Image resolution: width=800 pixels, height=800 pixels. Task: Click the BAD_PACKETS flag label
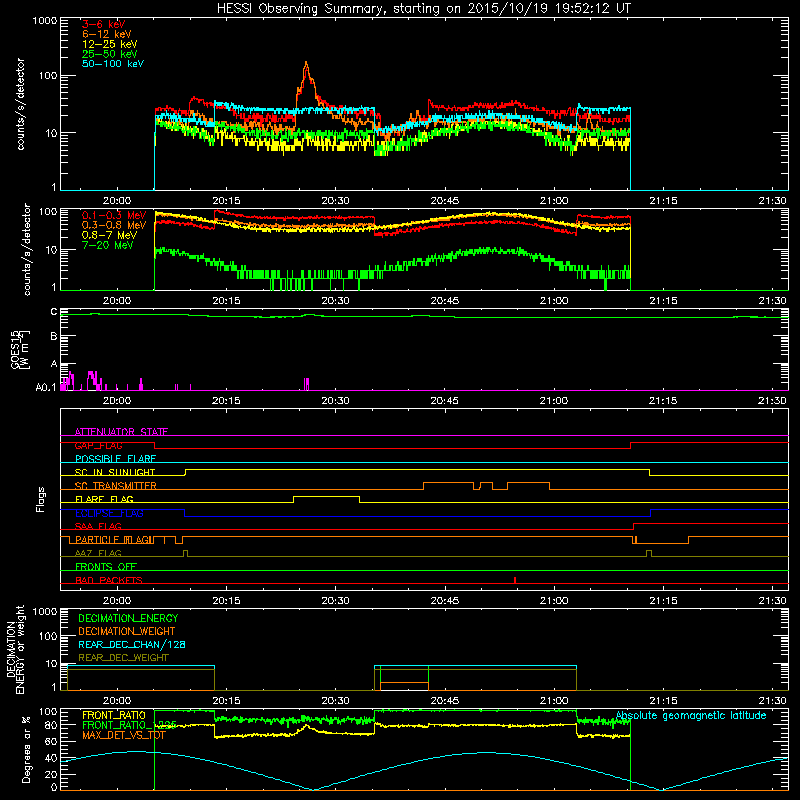point(109,580)
